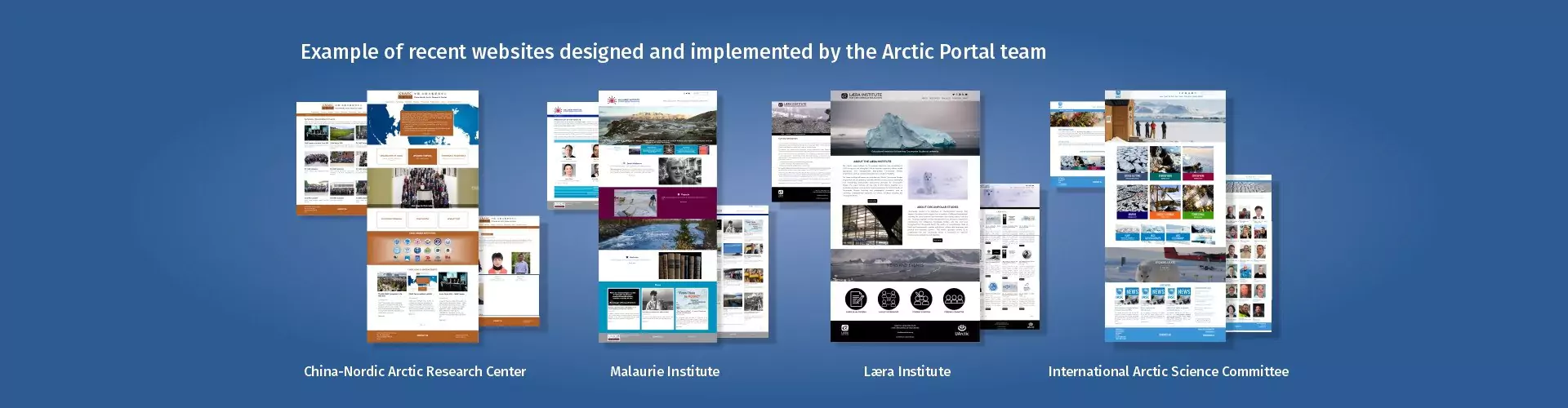Open the Malaurie photo gallery screenshot on the right
Viewport: 1568px width, 408px height.
(742, 270)
